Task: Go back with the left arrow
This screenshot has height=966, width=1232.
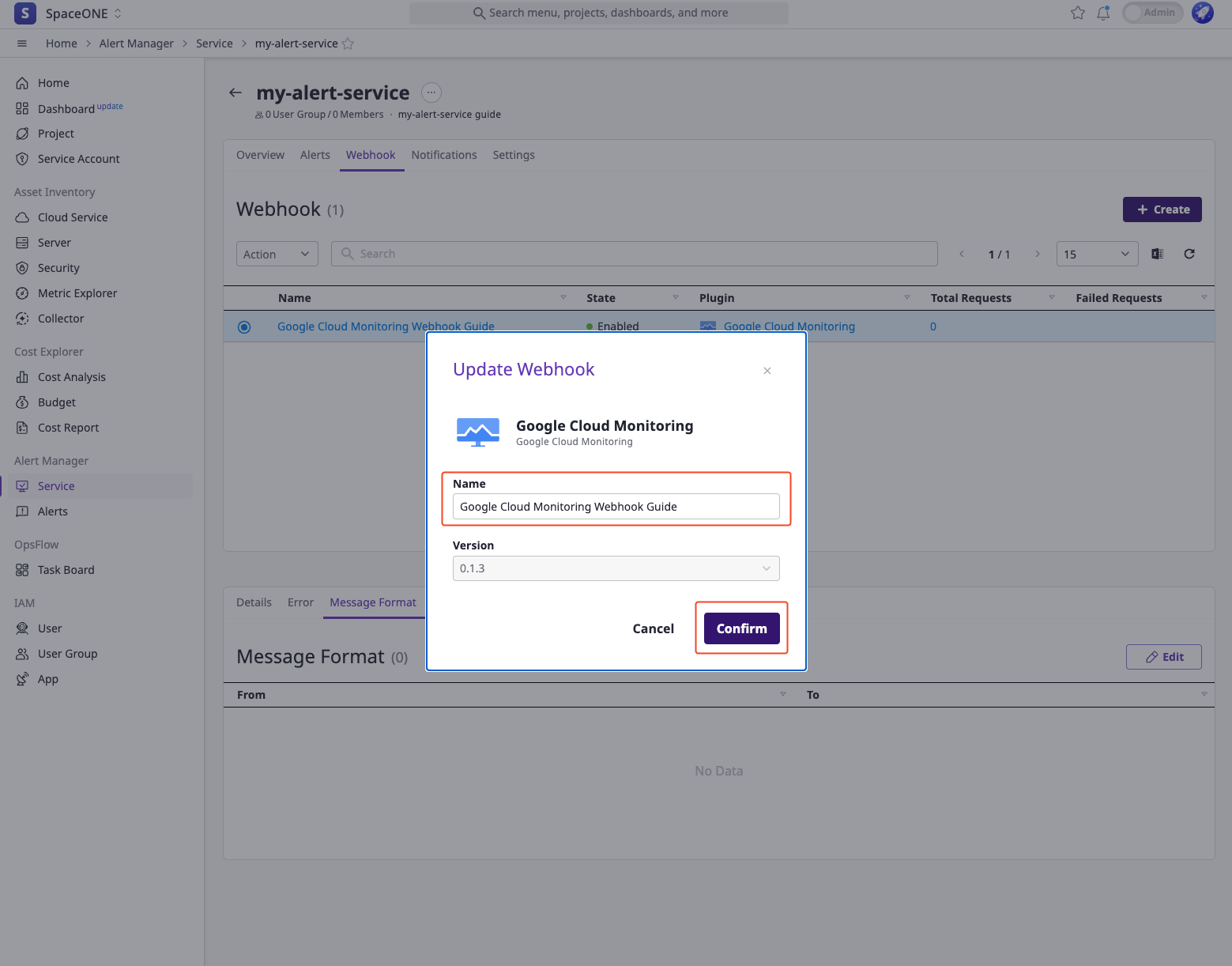Action: (x=235, y=92)
